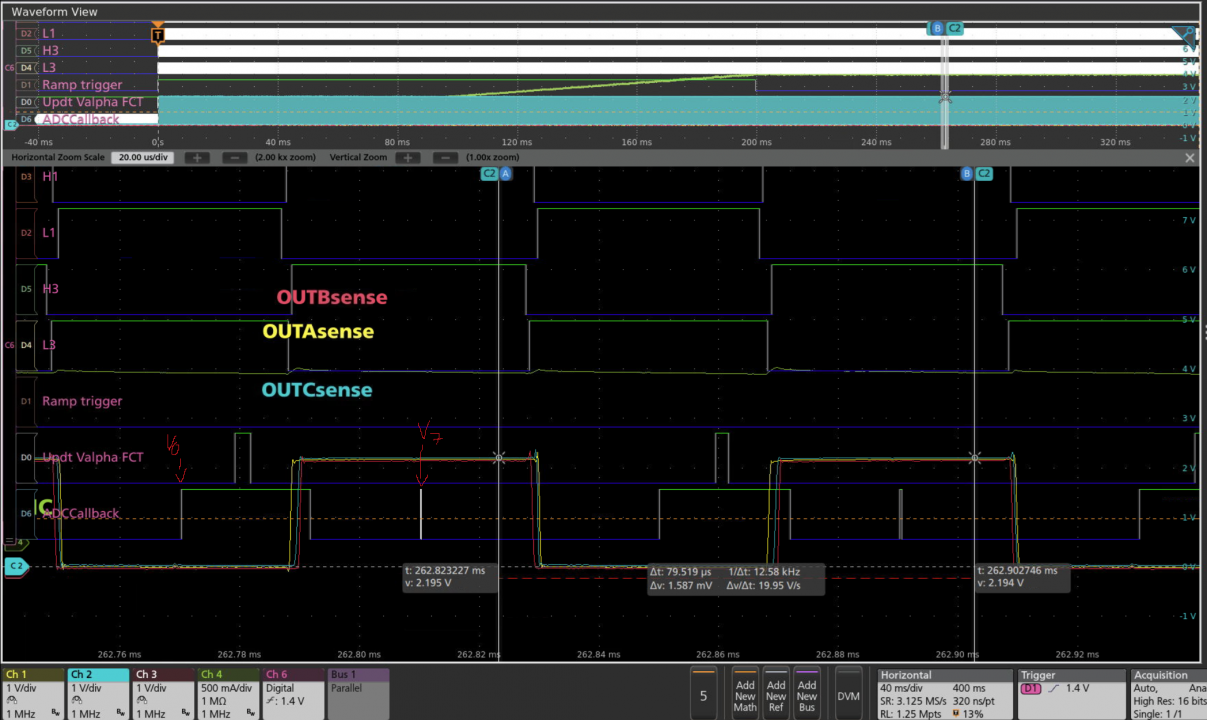1207x720 pixels.
Task: Open the Ch 1 channel badge
Action: click(x=33, y=693)
